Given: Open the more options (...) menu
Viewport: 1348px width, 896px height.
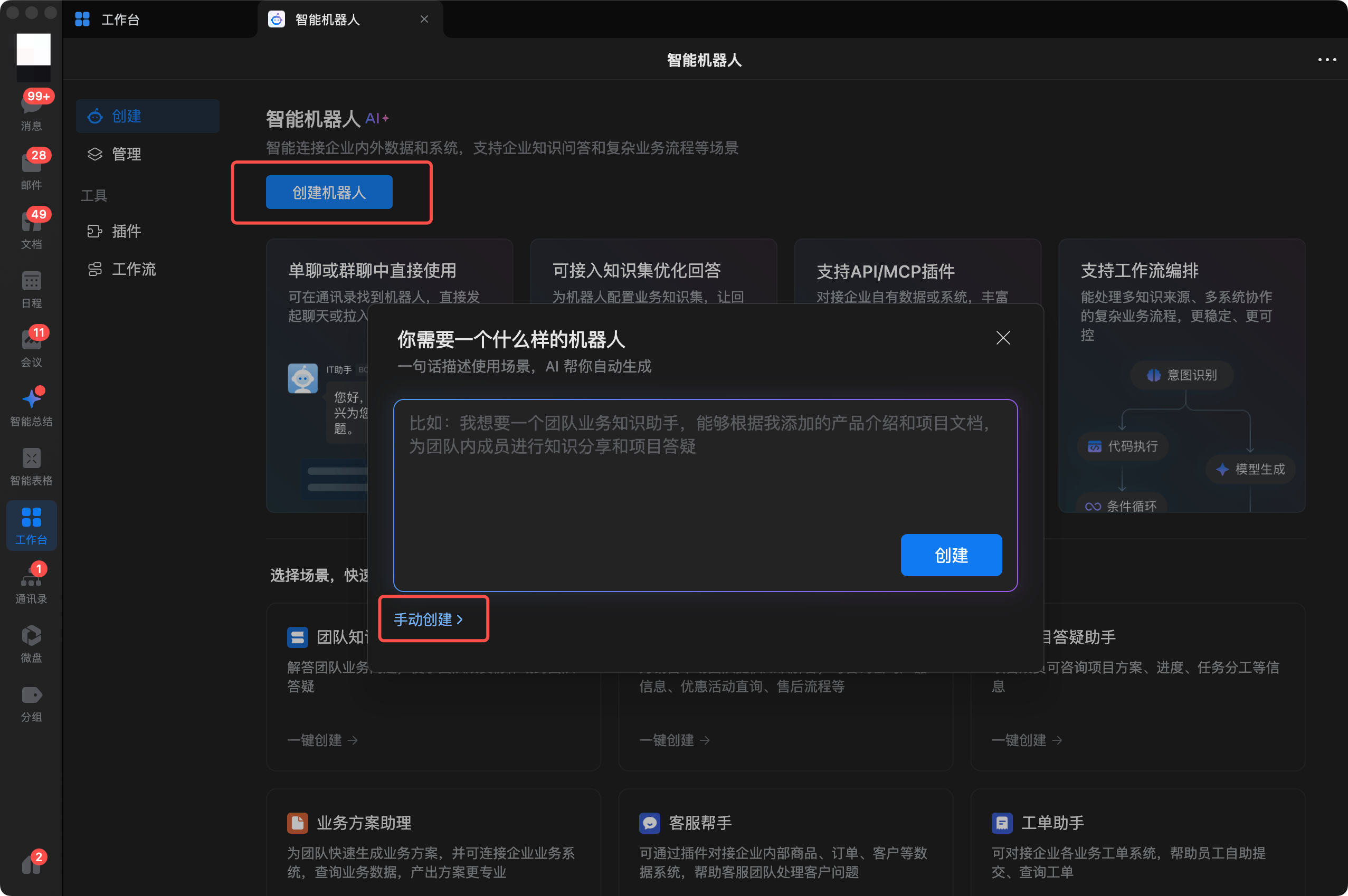Looking at the screenshot, I should [1326, 60].
